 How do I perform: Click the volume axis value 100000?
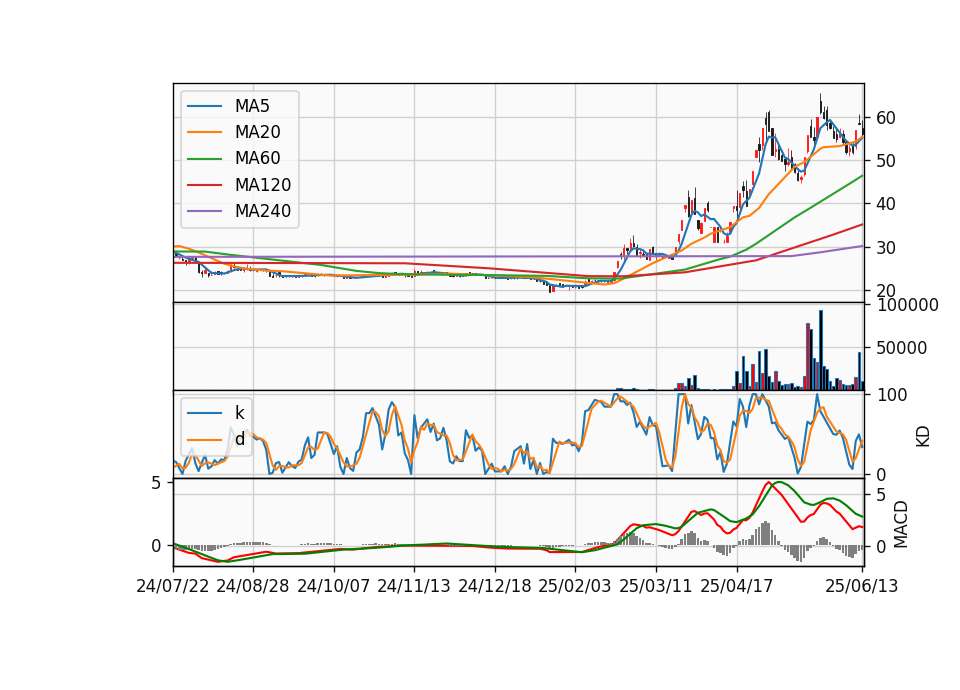tap(907, 305)
